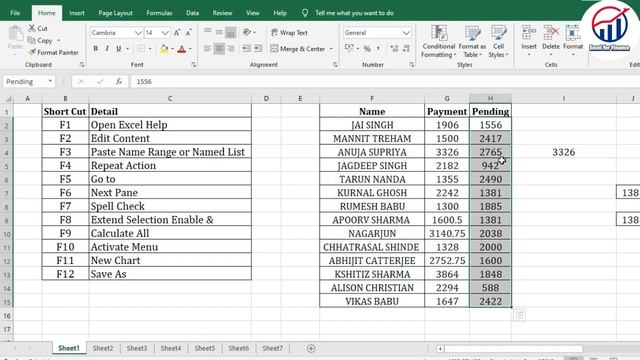The height and width of the screenshot is (360, 640).
Task: Click the Paste clipboard icon
Action: tap(16, 33)
